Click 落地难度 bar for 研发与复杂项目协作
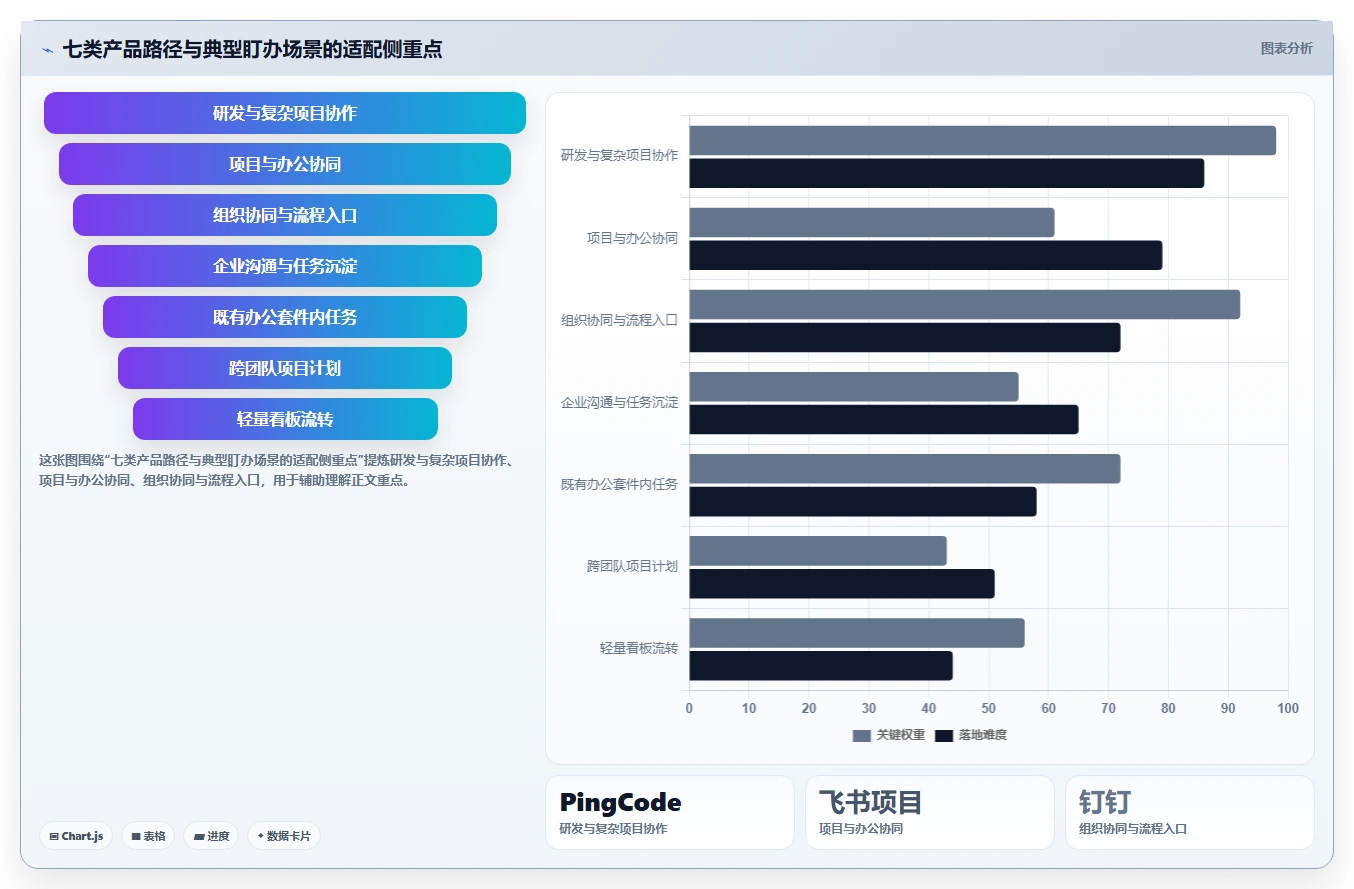The image size is (1354, 889). (x=946, y=173)
